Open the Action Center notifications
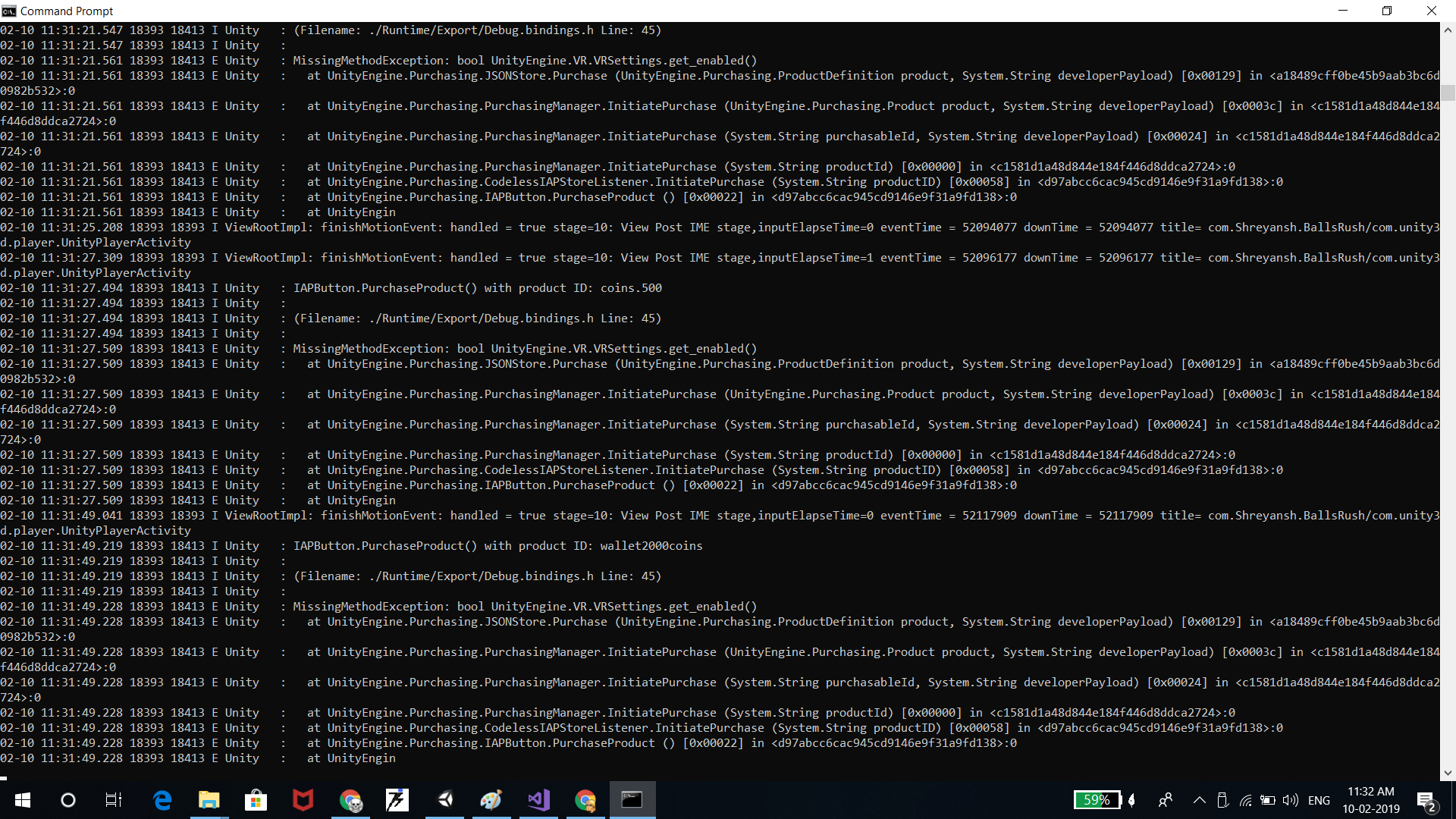Viewport: 1456px width, 819px height. (1426, 800)
